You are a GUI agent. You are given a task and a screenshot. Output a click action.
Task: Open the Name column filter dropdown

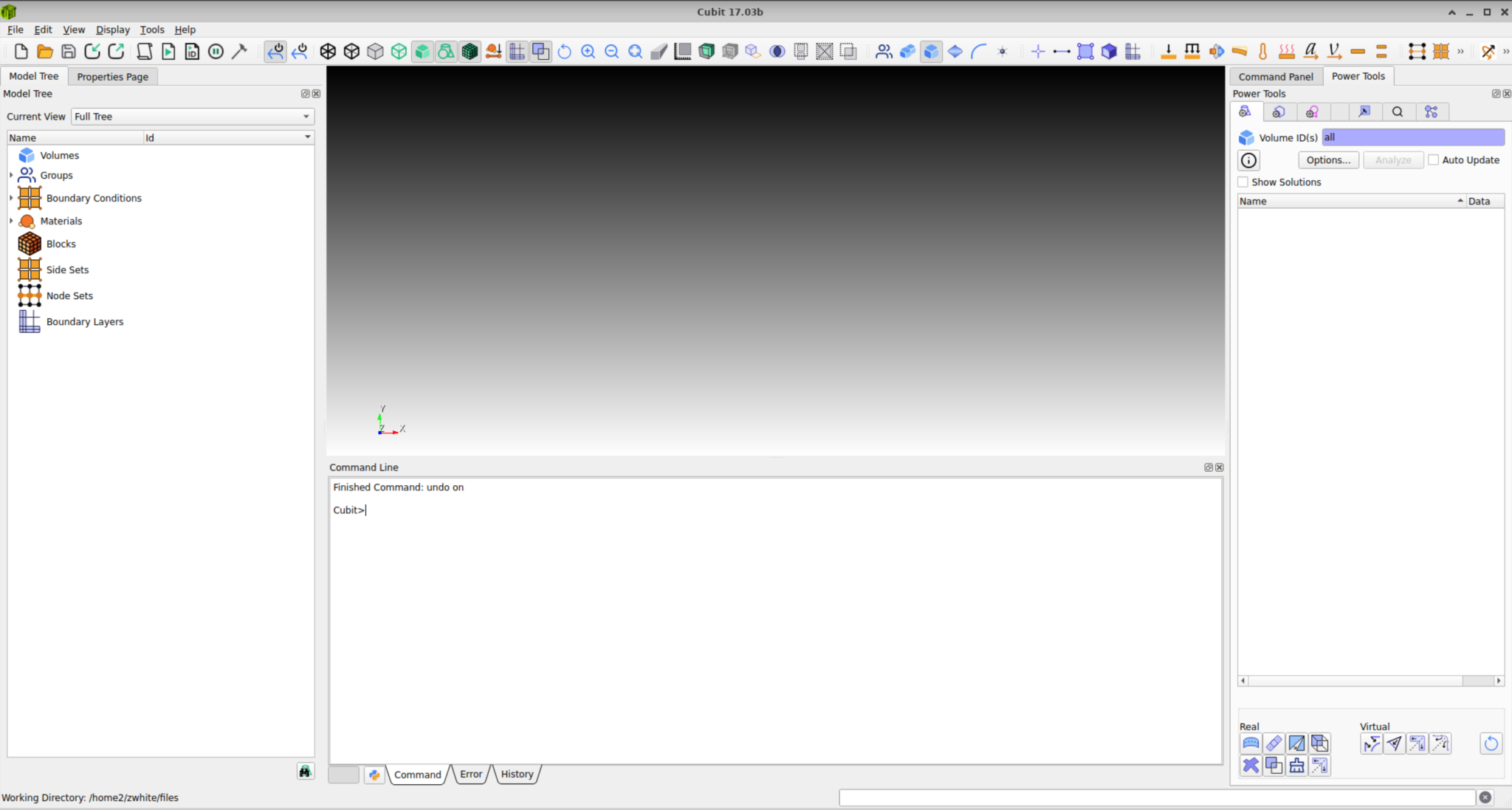pyautogui.click(x=308, y=137)
